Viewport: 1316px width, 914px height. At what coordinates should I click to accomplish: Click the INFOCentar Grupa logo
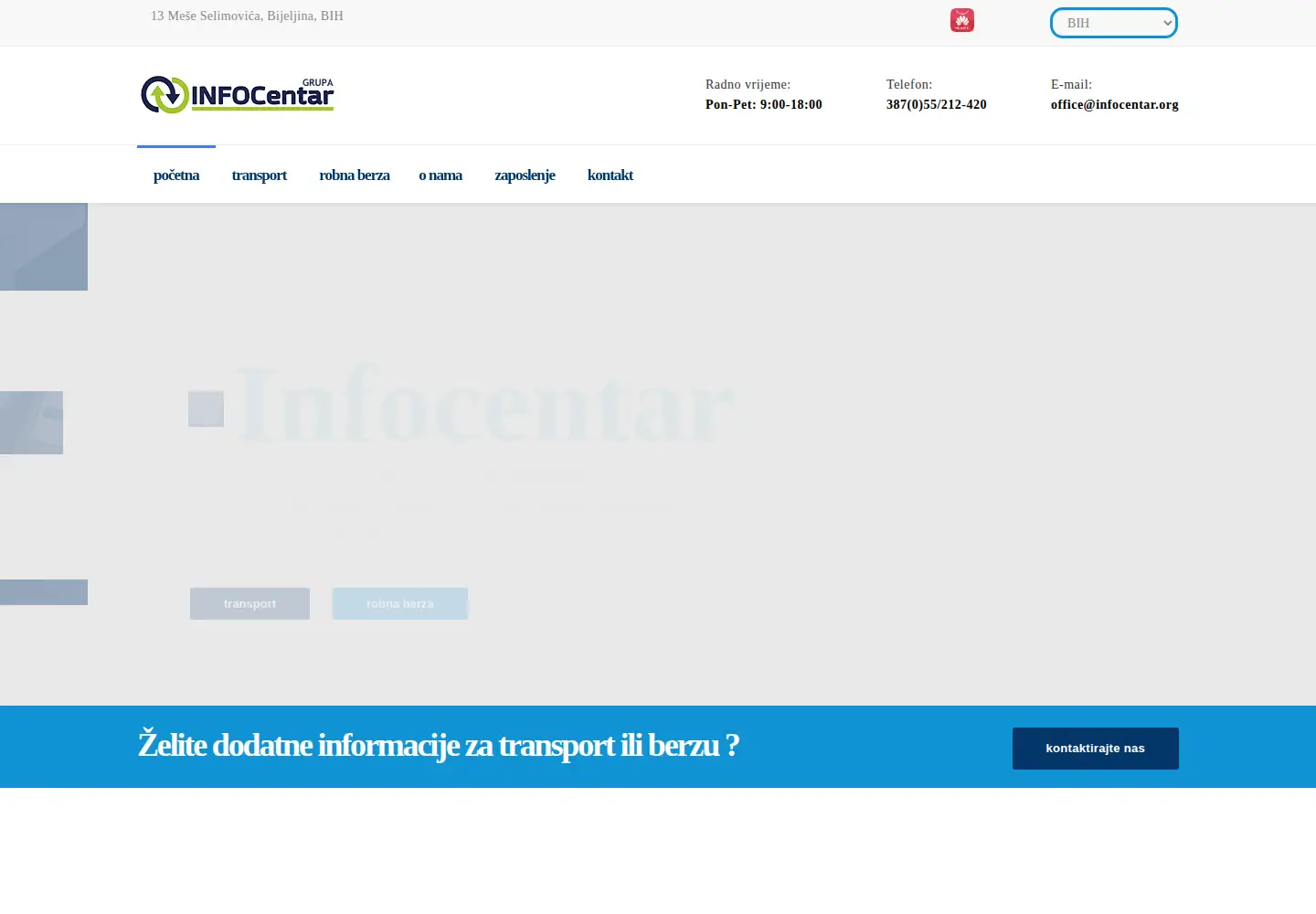[238, 94]
